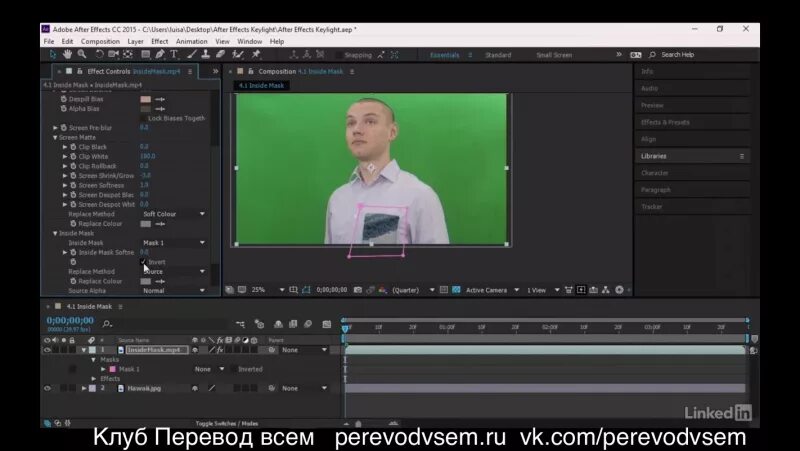Viewport: 800px width, 451px height.
Task: Tick the Snapping checkbox
Action: pyautogui.click(x=339, y=55)
